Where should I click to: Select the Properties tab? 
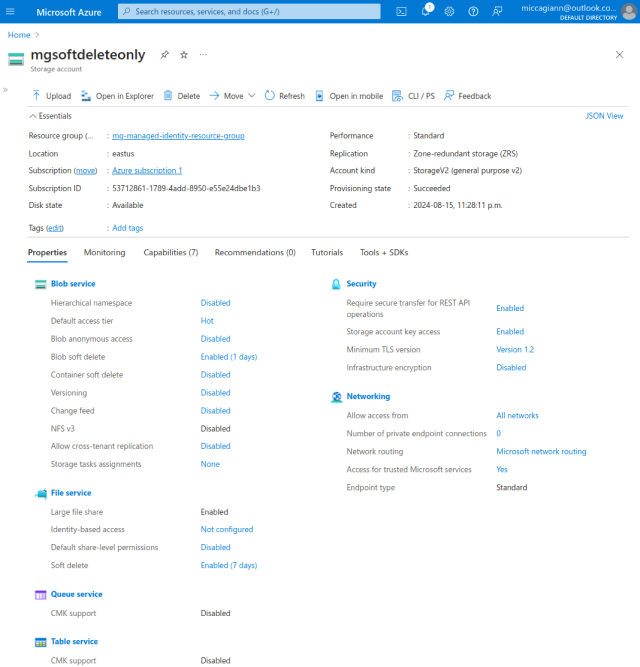47,253
